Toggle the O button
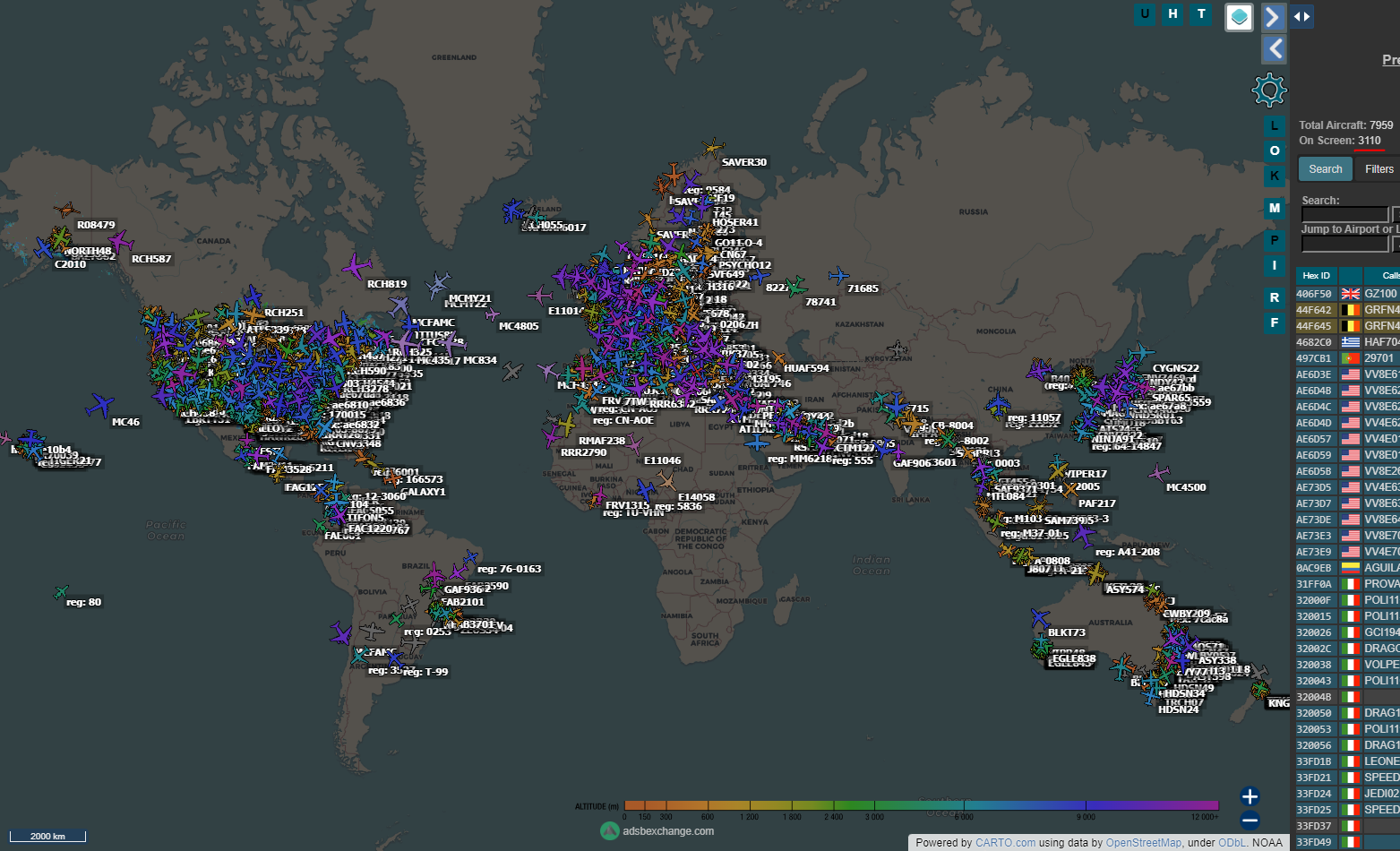This screenshot has width=1400, height=851. coord(1275,151)
